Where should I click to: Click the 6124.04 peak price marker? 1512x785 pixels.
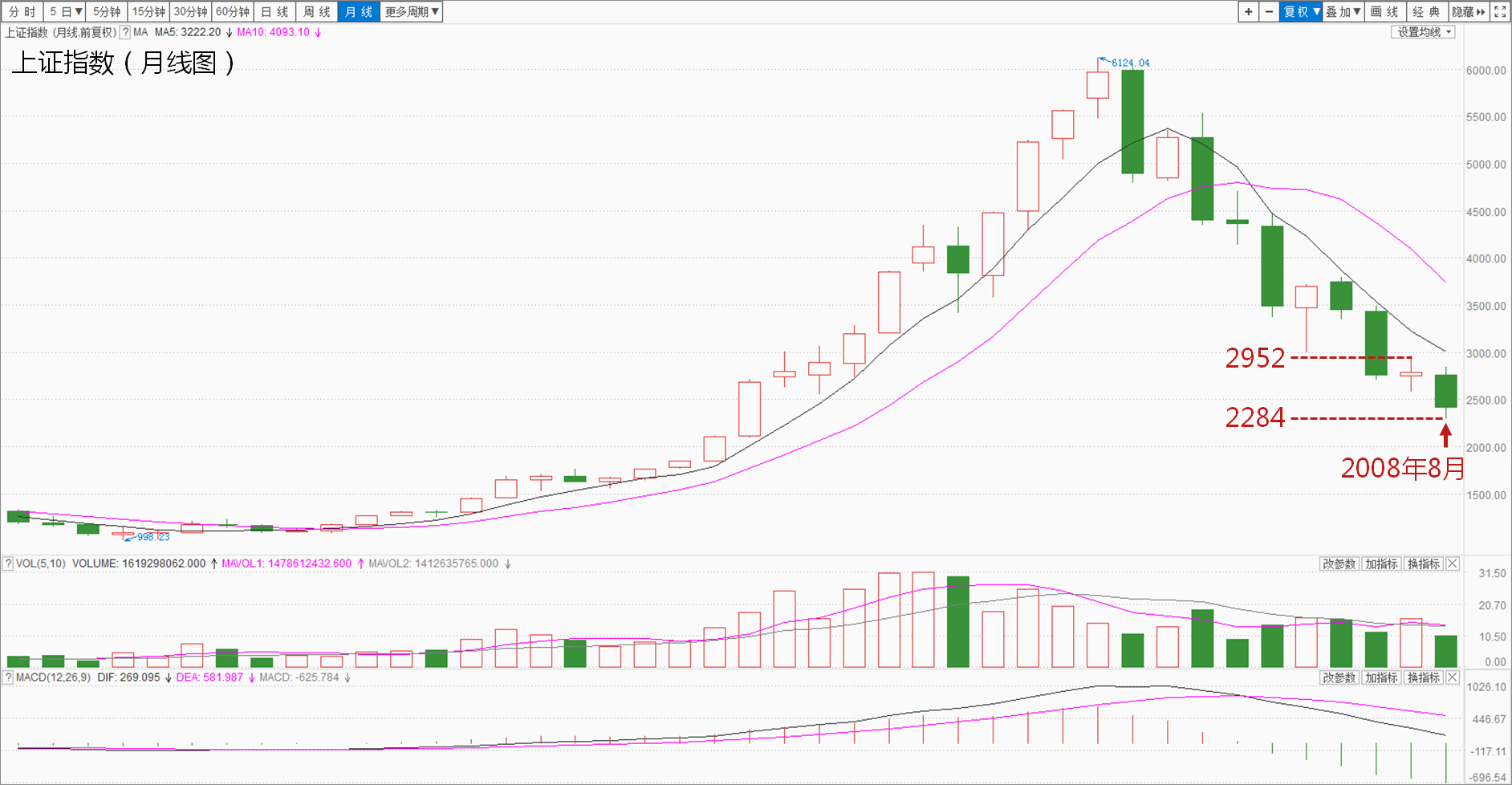(1130, 63)
